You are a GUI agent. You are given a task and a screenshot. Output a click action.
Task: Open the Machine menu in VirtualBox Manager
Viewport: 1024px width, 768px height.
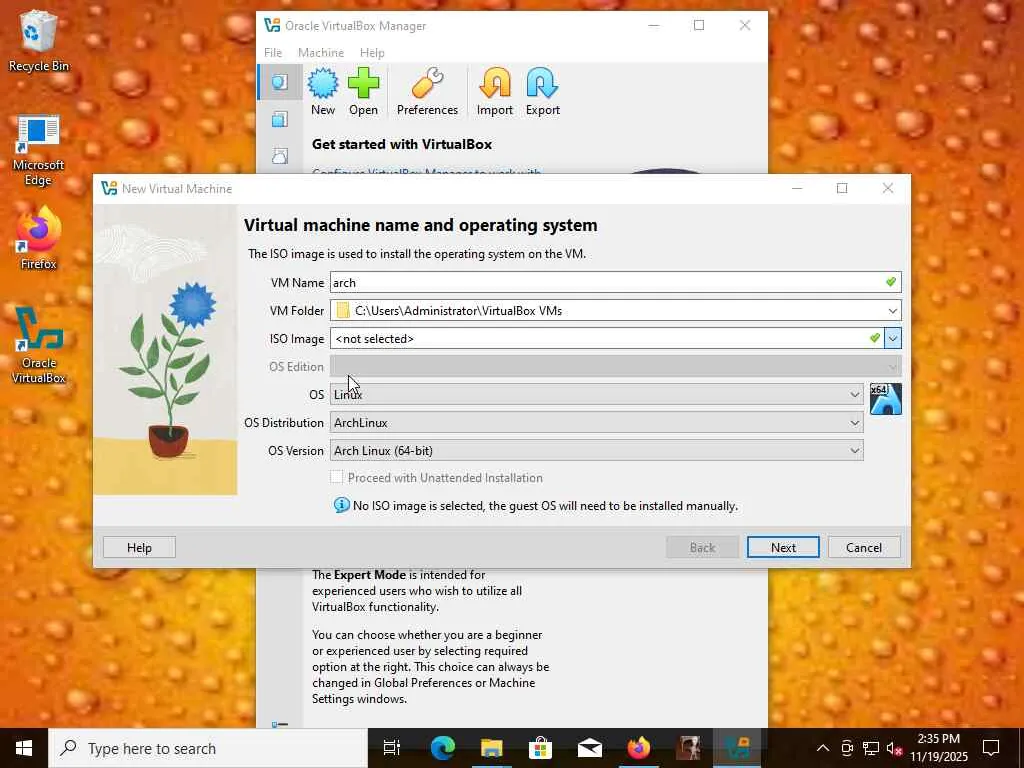[x=321, y=52]
